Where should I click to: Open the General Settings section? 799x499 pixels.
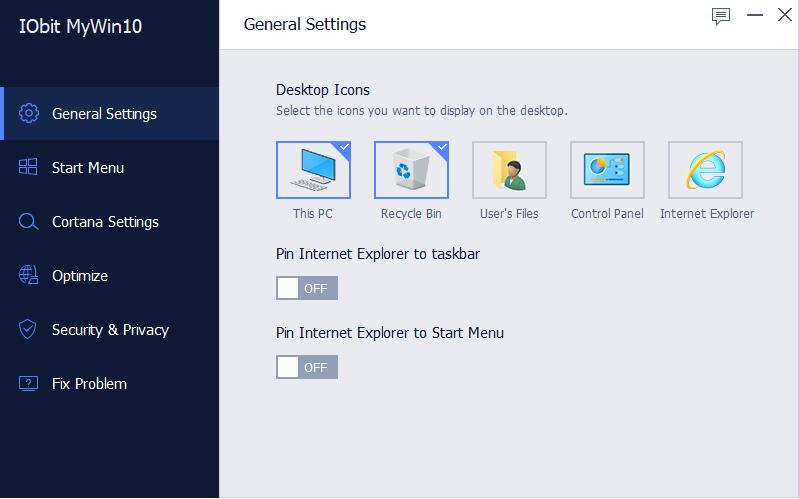110,113
